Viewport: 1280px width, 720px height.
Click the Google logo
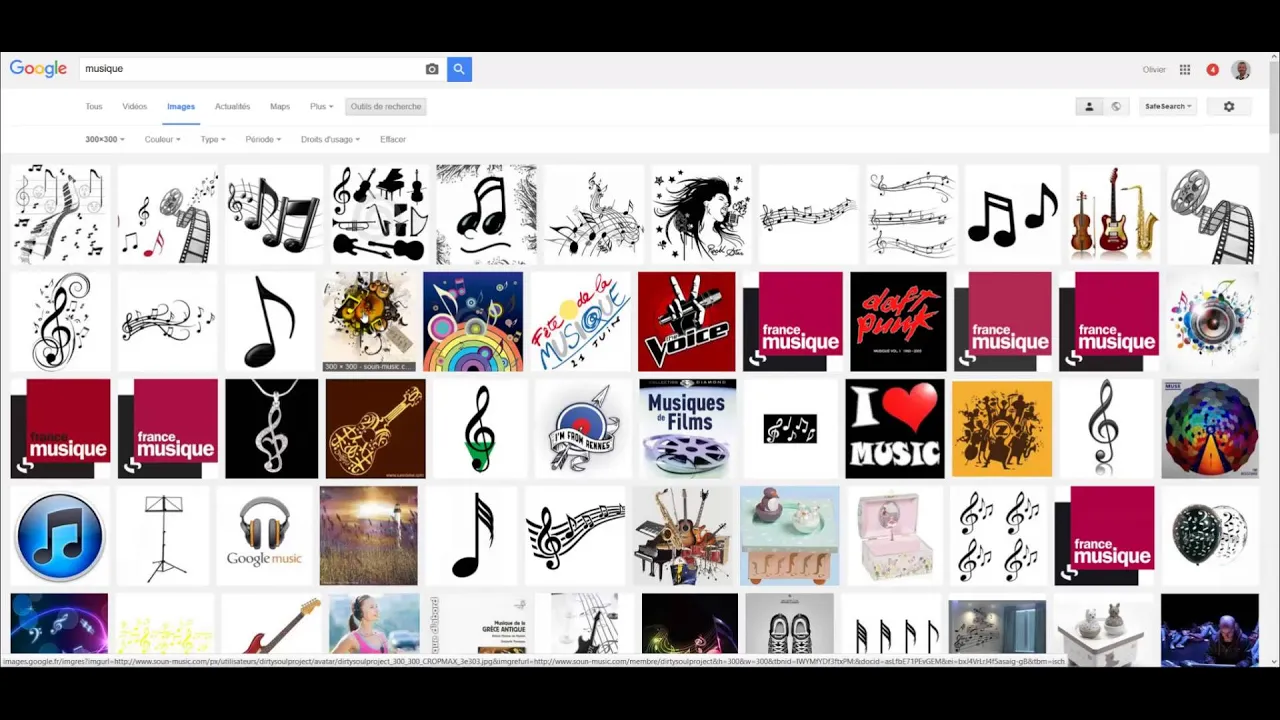click(x=38, y=69)
